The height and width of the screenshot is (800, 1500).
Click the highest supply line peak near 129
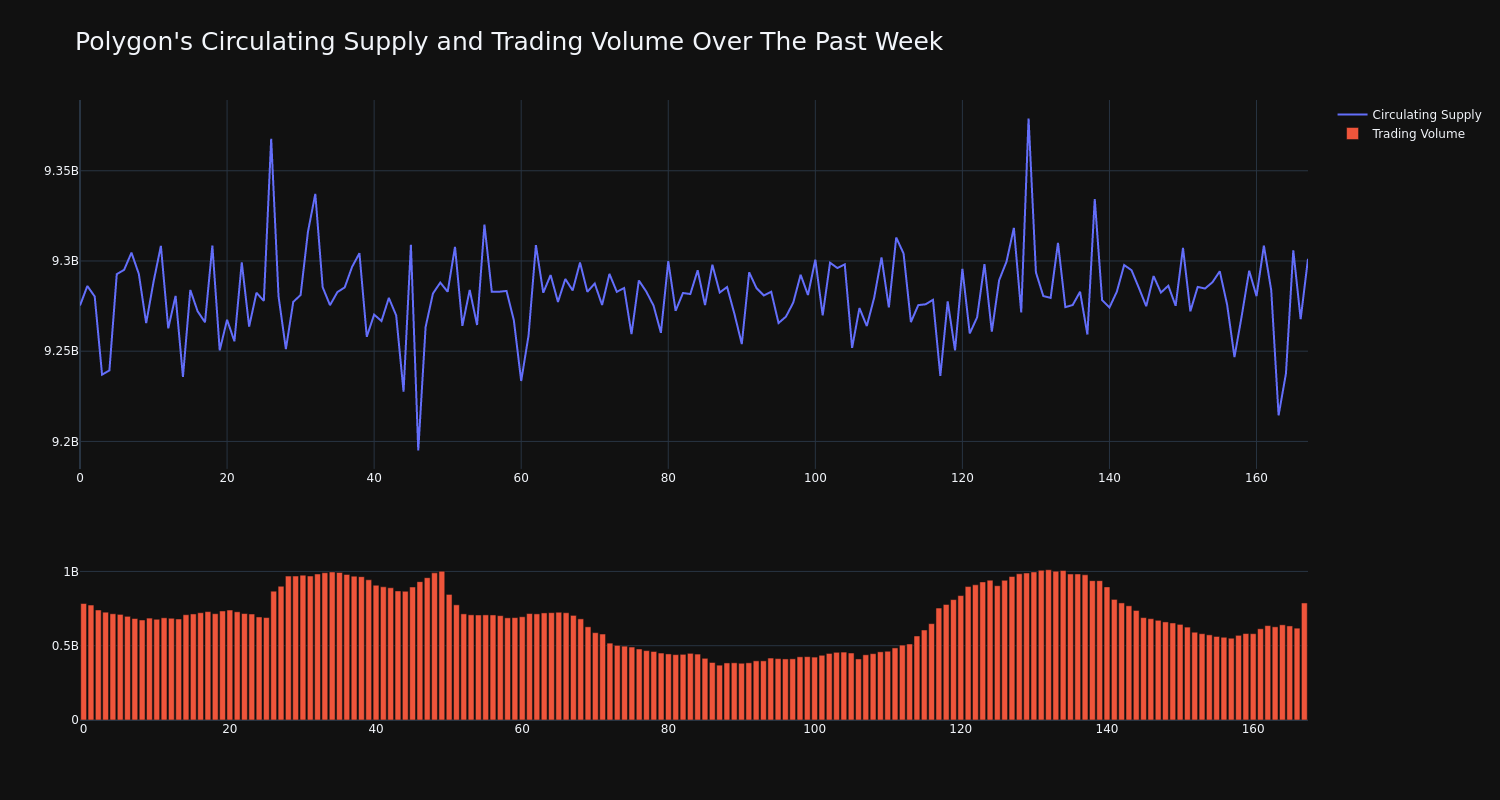tap(1028, 120)
